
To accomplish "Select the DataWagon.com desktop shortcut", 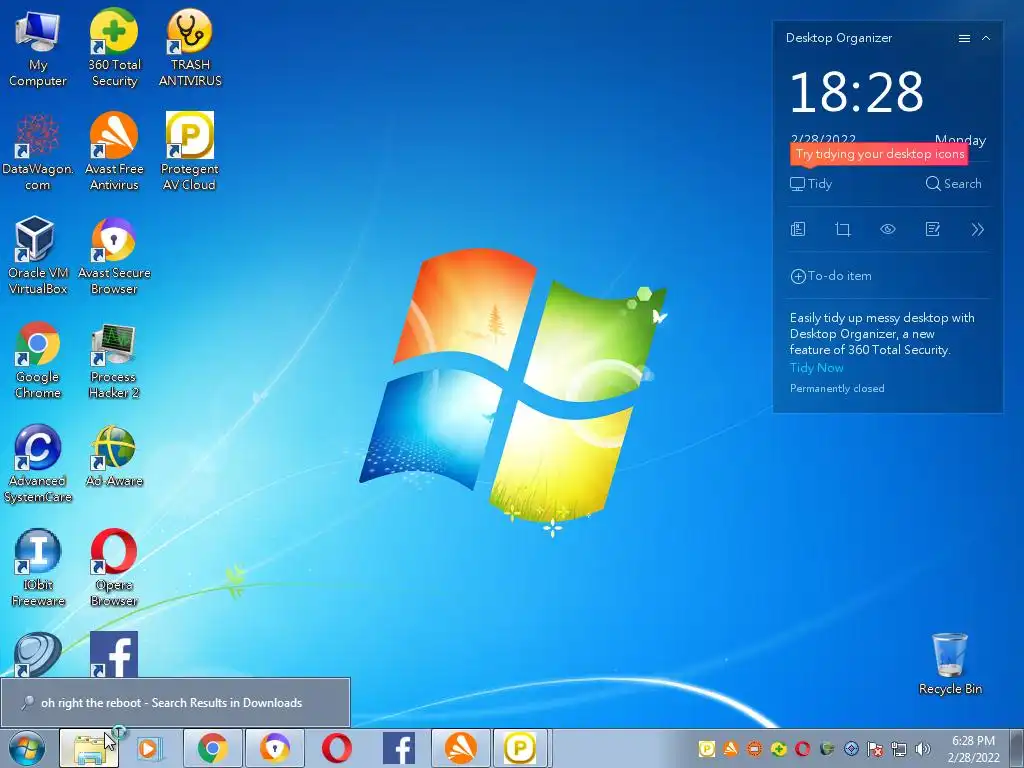I will coord(38,152).
